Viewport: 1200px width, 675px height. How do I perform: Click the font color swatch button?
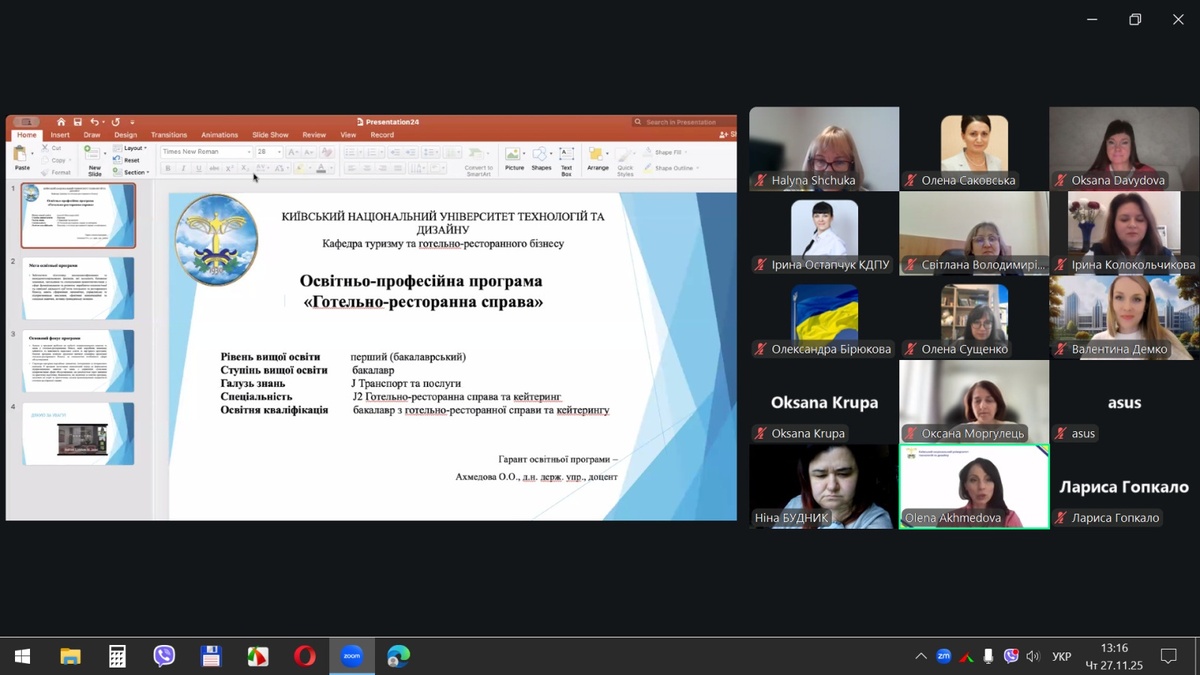324,168
